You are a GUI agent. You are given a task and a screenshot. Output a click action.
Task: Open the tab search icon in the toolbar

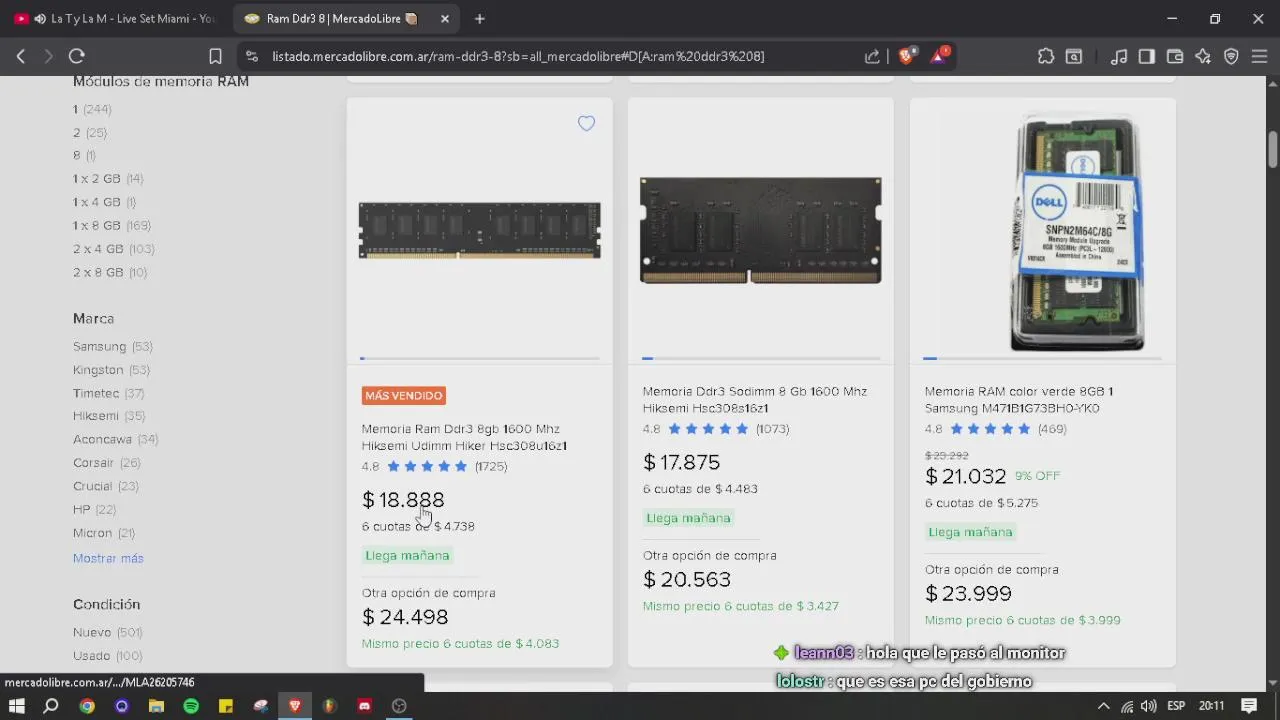click(1074, 56)
